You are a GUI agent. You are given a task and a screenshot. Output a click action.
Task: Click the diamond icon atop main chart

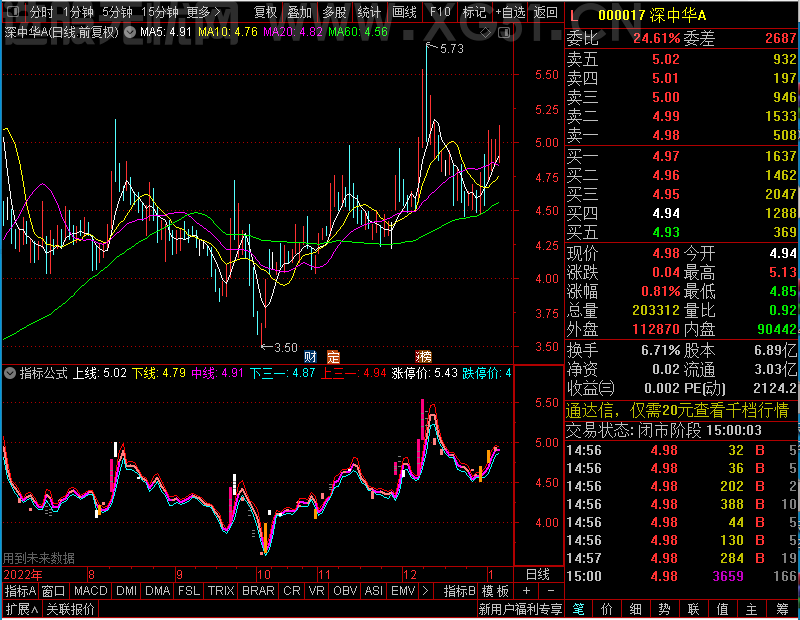(486, 33)
